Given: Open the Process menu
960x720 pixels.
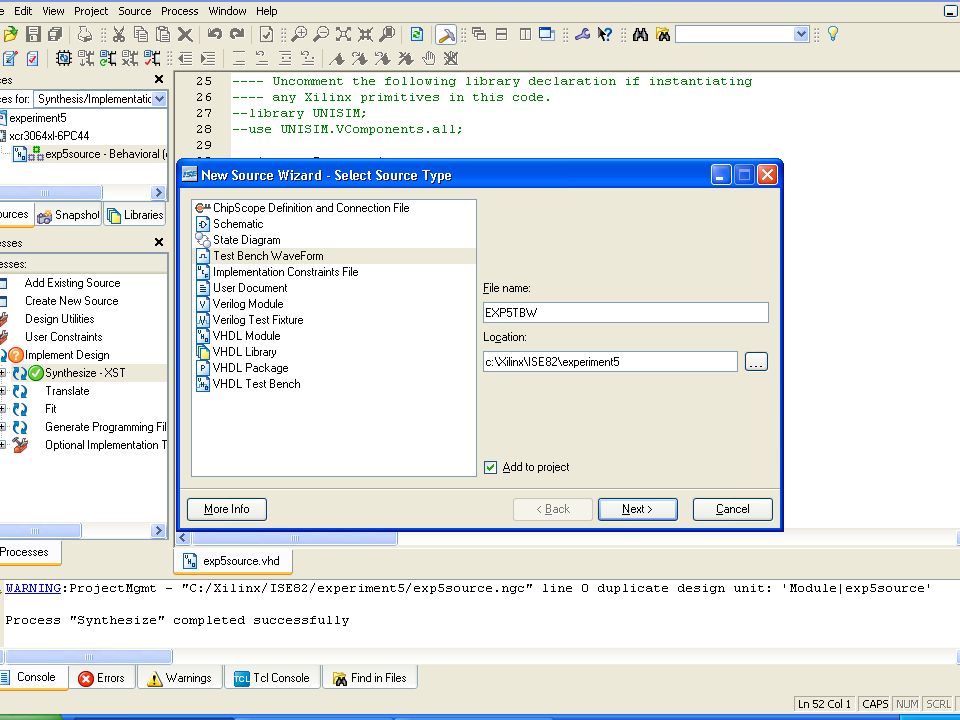Looking at the screenshot, I should [179, 11].
